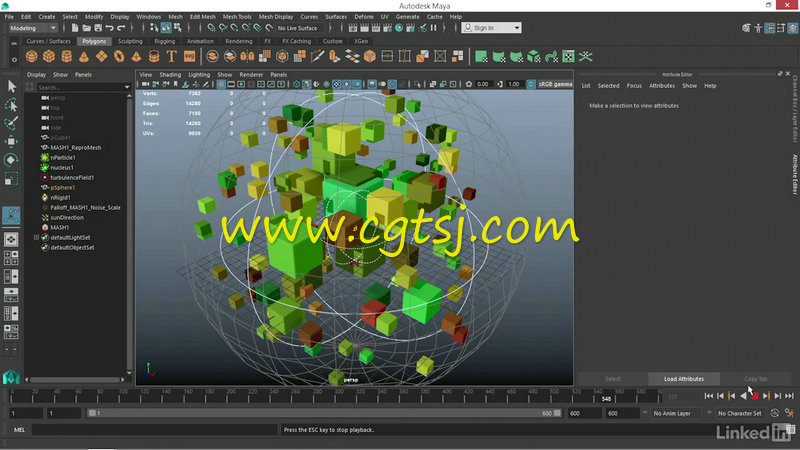Screen dimensions: 800x450
Task: Select the Lasso Select tool in toolbox
Action: [11, 105]
